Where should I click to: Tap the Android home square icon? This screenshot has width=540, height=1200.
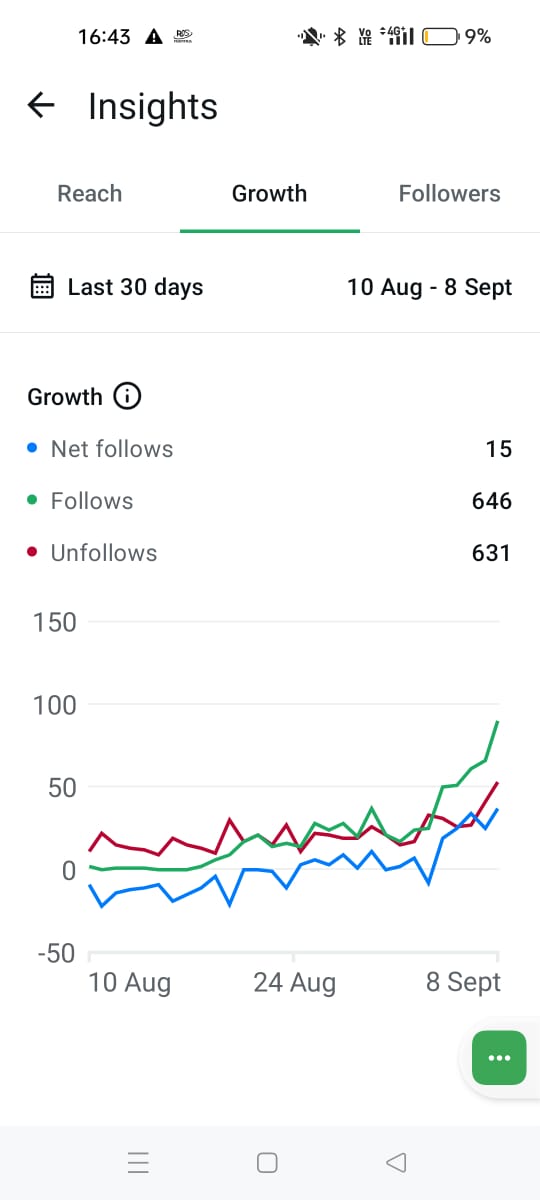point(267,1162)
